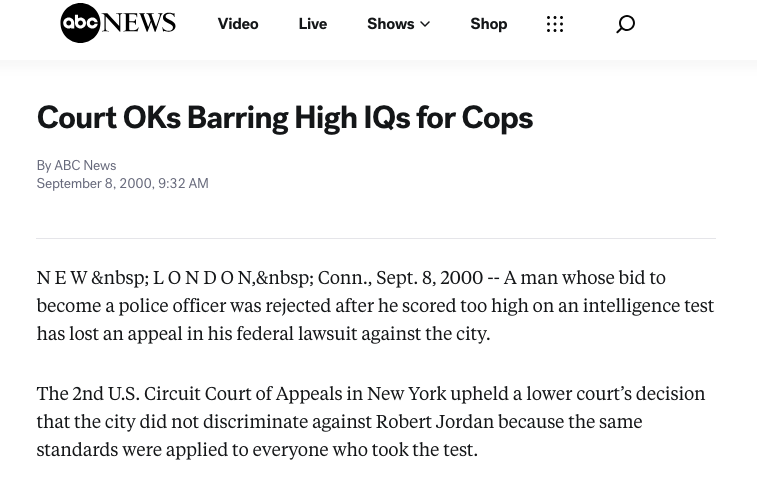This screenshot has width=757, height=492.
Task: Click the round abc logo
Action: [80, 23]
